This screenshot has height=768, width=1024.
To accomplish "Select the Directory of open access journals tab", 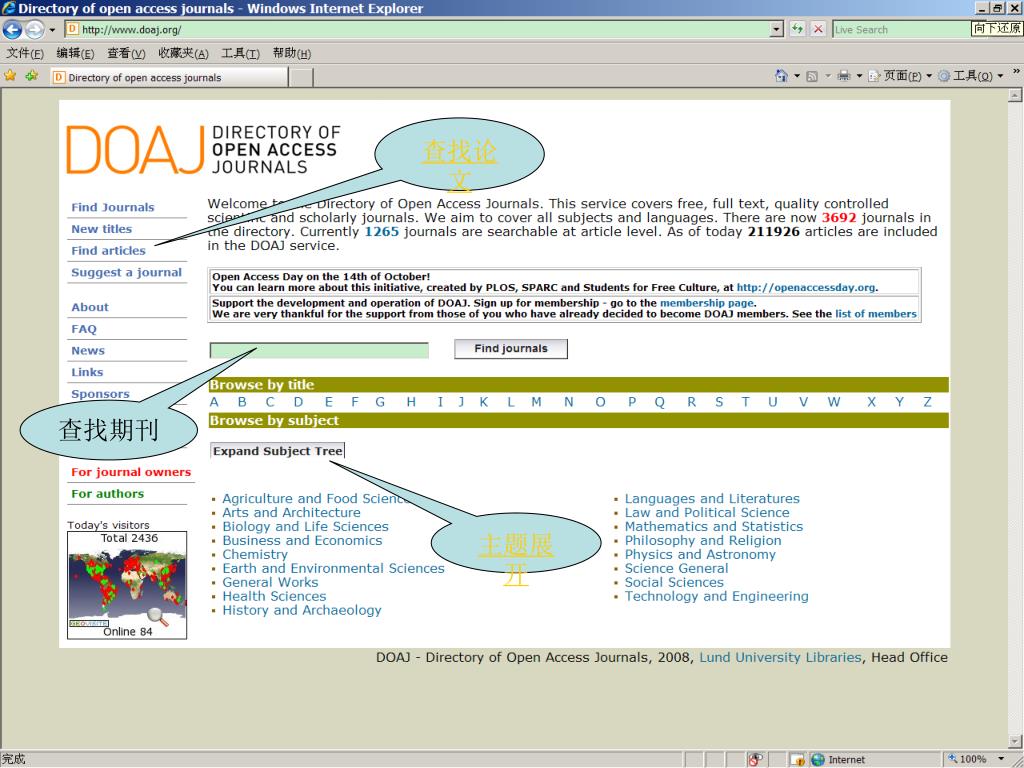I will (x=169, y=77).
